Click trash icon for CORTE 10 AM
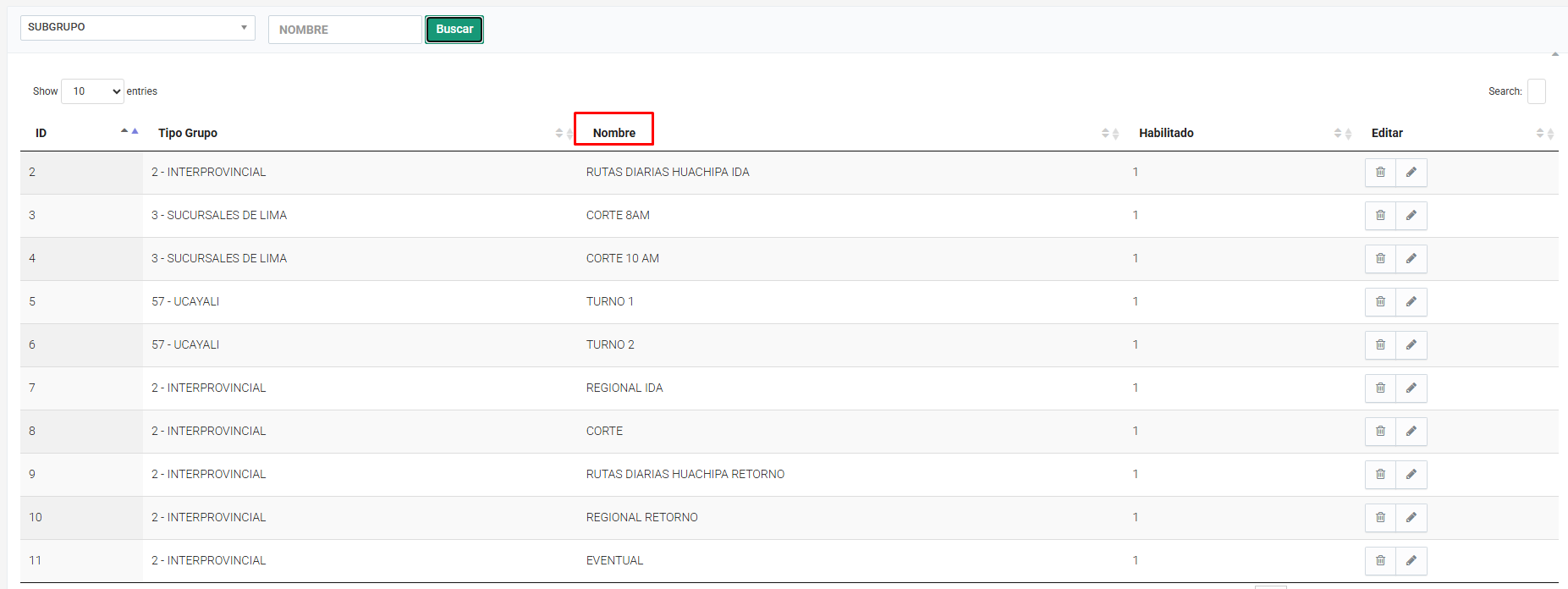Image resolution: width=1568 pixels, height=589 pixels. coord(1380,259)
